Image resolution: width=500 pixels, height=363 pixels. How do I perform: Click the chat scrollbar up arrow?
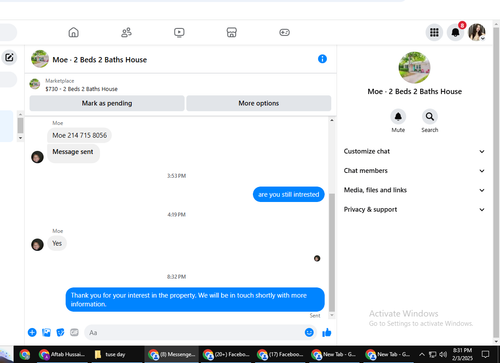pyautogui.click(x=332, y=120)
